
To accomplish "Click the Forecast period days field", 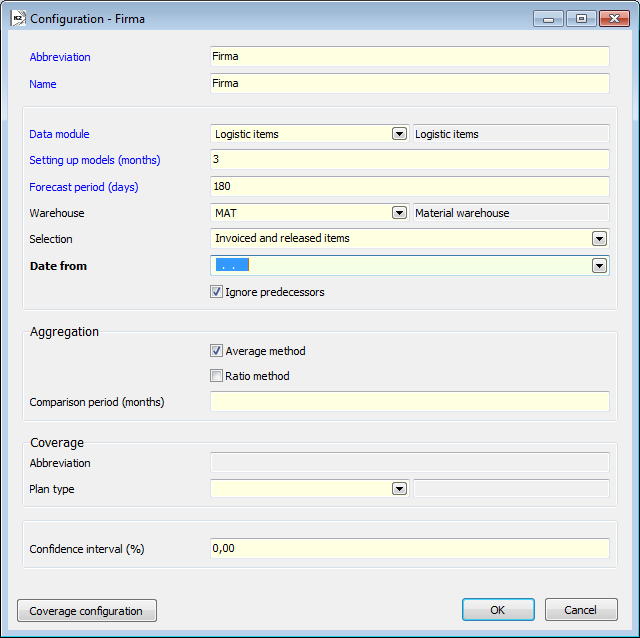I will pos(409,186).
